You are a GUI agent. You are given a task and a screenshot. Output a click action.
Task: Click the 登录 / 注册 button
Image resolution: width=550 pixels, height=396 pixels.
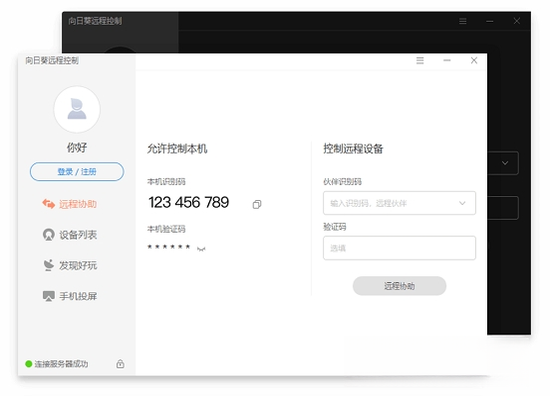tap(77, 172)
